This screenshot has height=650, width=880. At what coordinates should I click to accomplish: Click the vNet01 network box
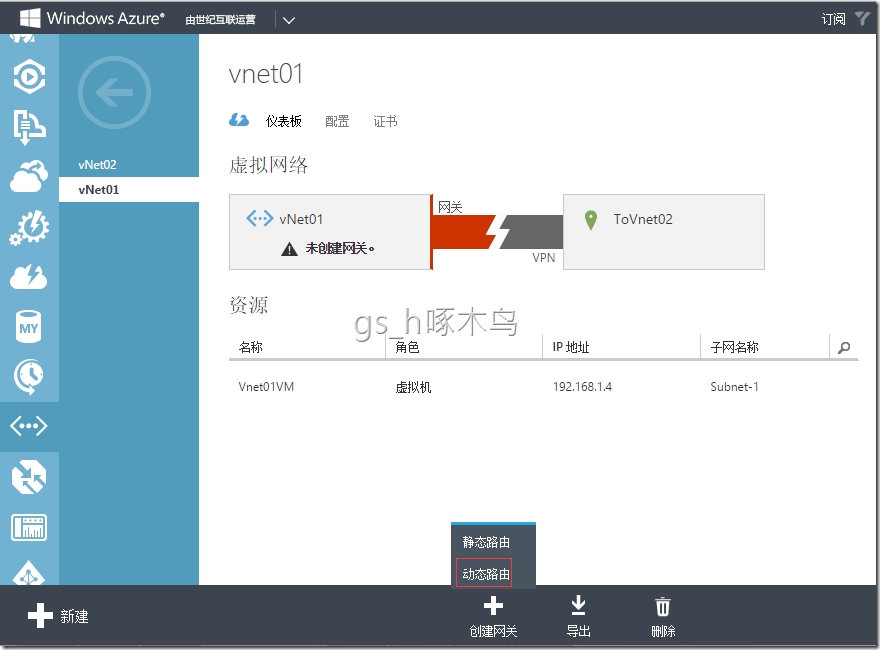point(330,232)
